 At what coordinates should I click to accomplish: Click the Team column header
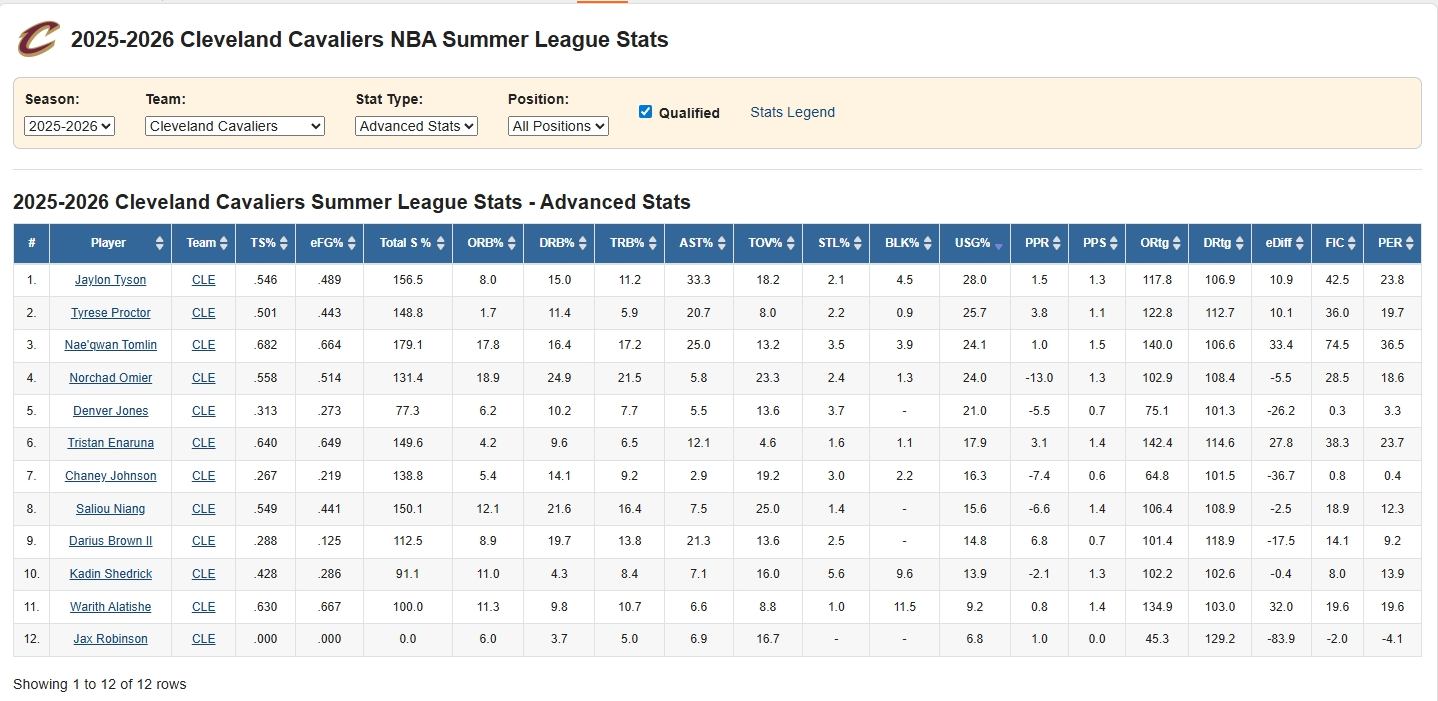tap(201, 243)
